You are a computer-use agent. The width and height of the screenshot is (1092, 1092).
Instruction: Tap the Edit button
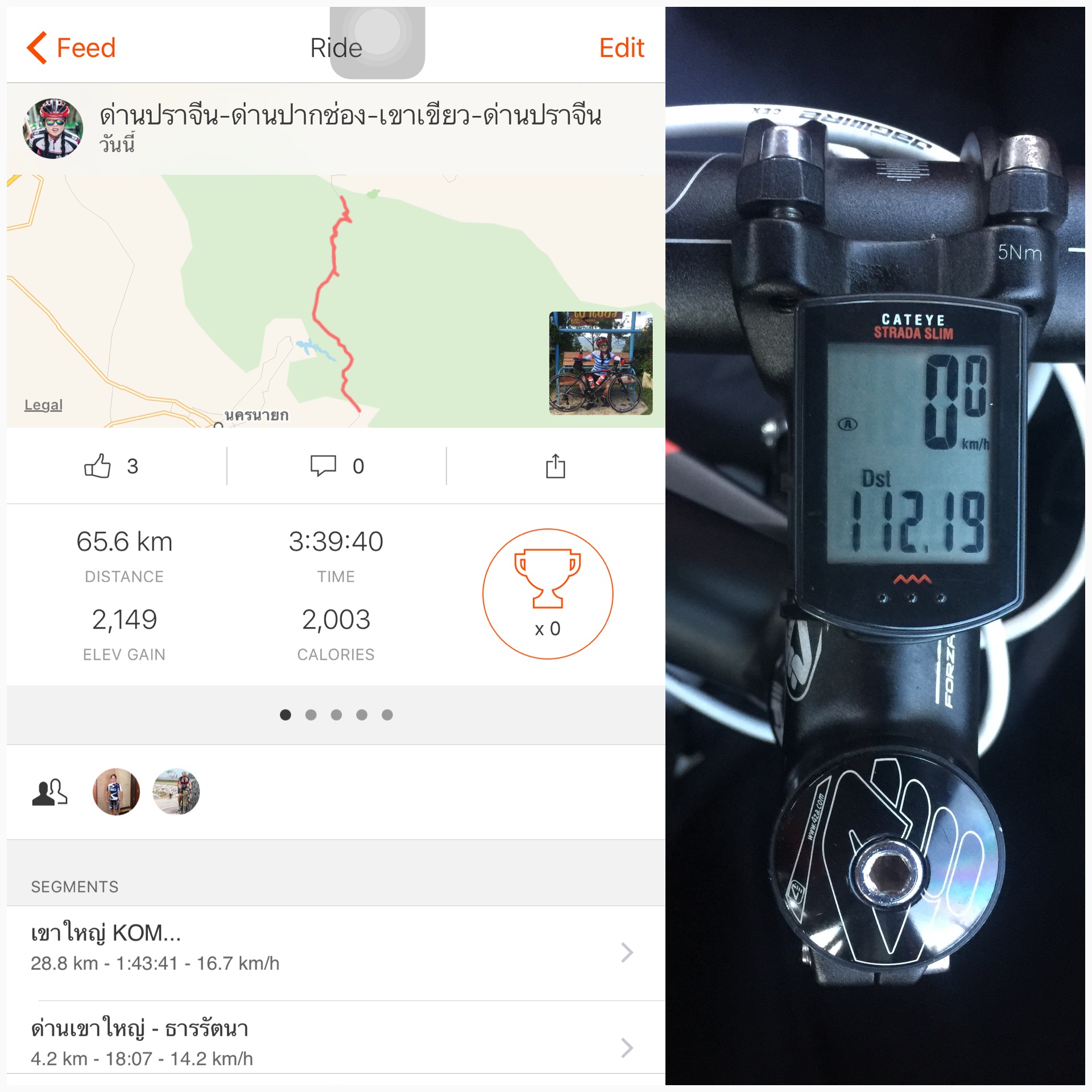(622, 48)
